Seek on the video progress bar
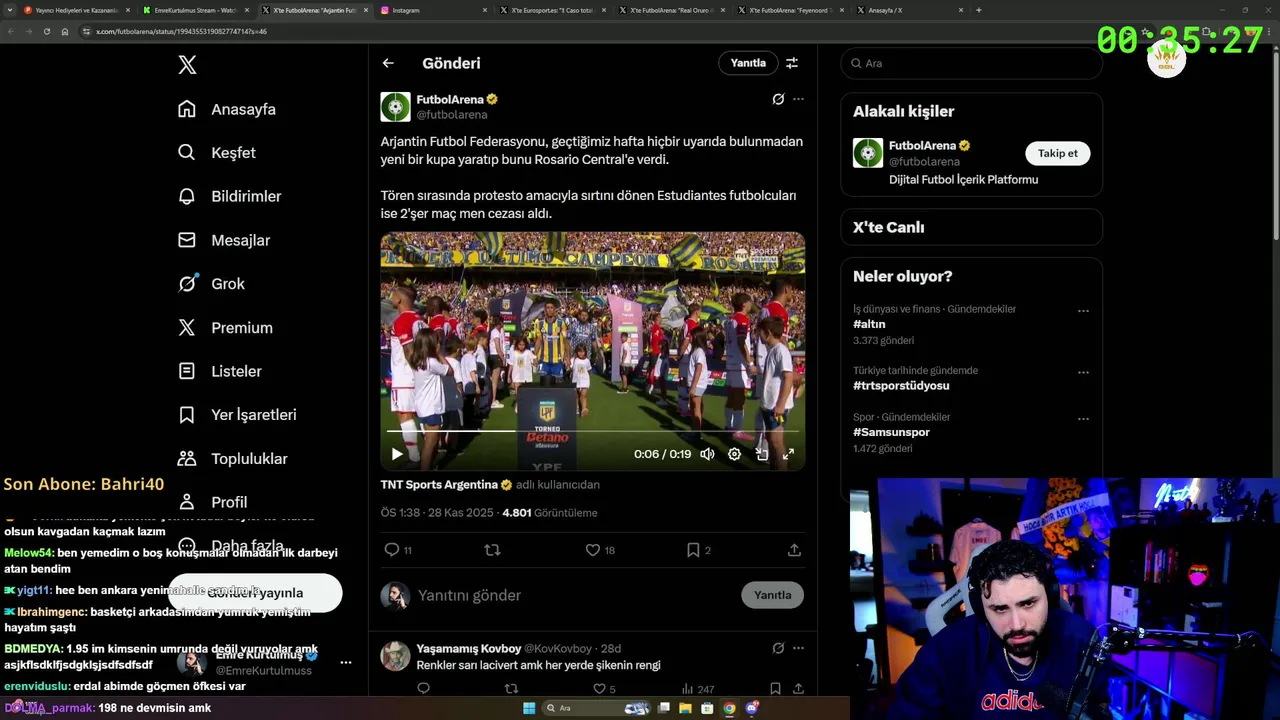1280x720 pixels. click(x=592, y=431)
